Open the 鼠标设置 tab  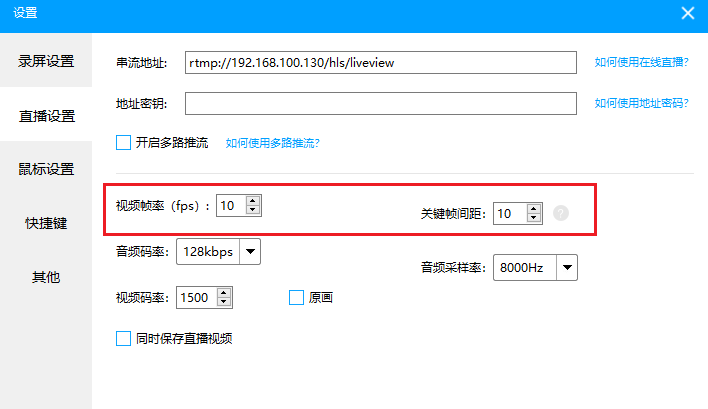pyautogui.click(x=46, y=169)
